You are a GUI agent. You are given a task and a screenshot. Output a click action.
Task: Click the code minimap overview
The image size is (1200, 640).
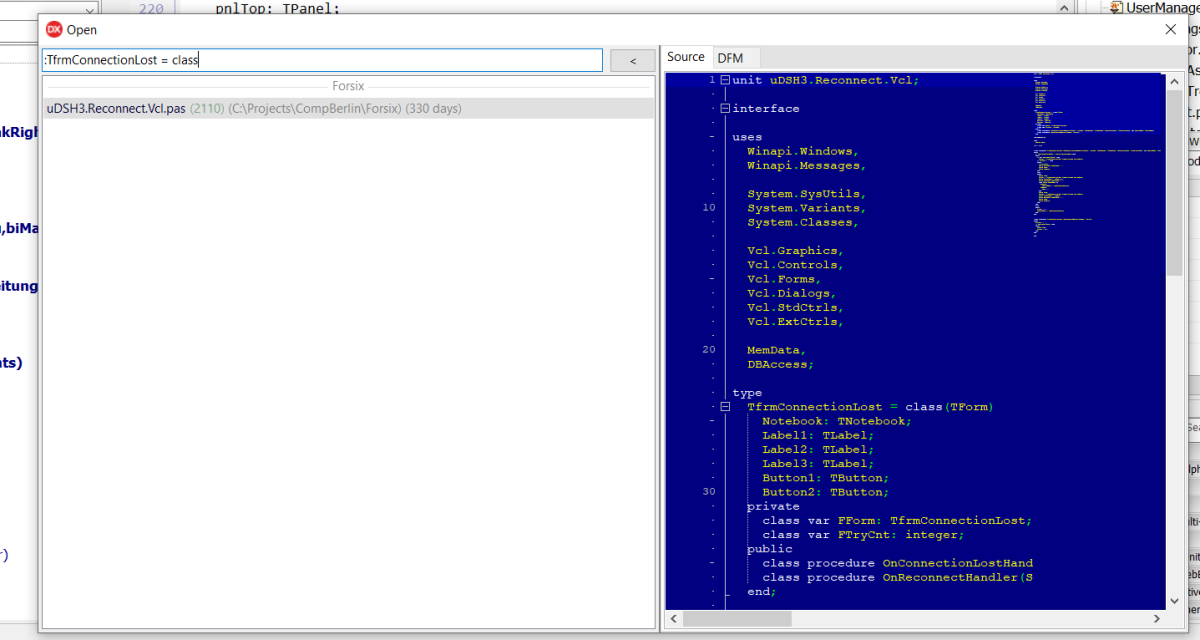(1098, 155)
